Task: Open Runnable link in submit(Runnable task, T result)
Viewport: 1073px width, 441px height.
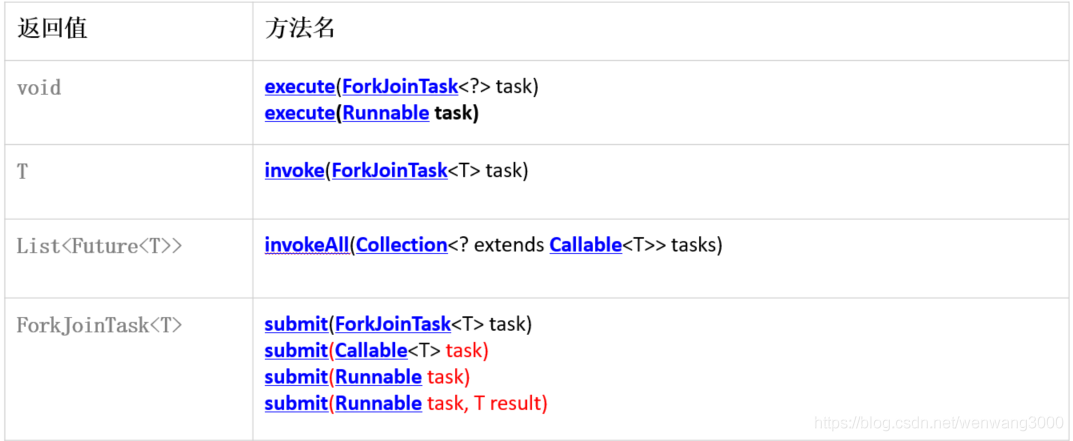Action: [379, 403]
